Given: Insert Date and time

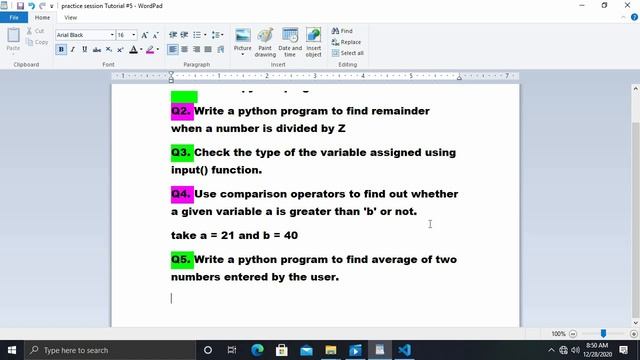Looking at the screenshot, I should [290, 42].
